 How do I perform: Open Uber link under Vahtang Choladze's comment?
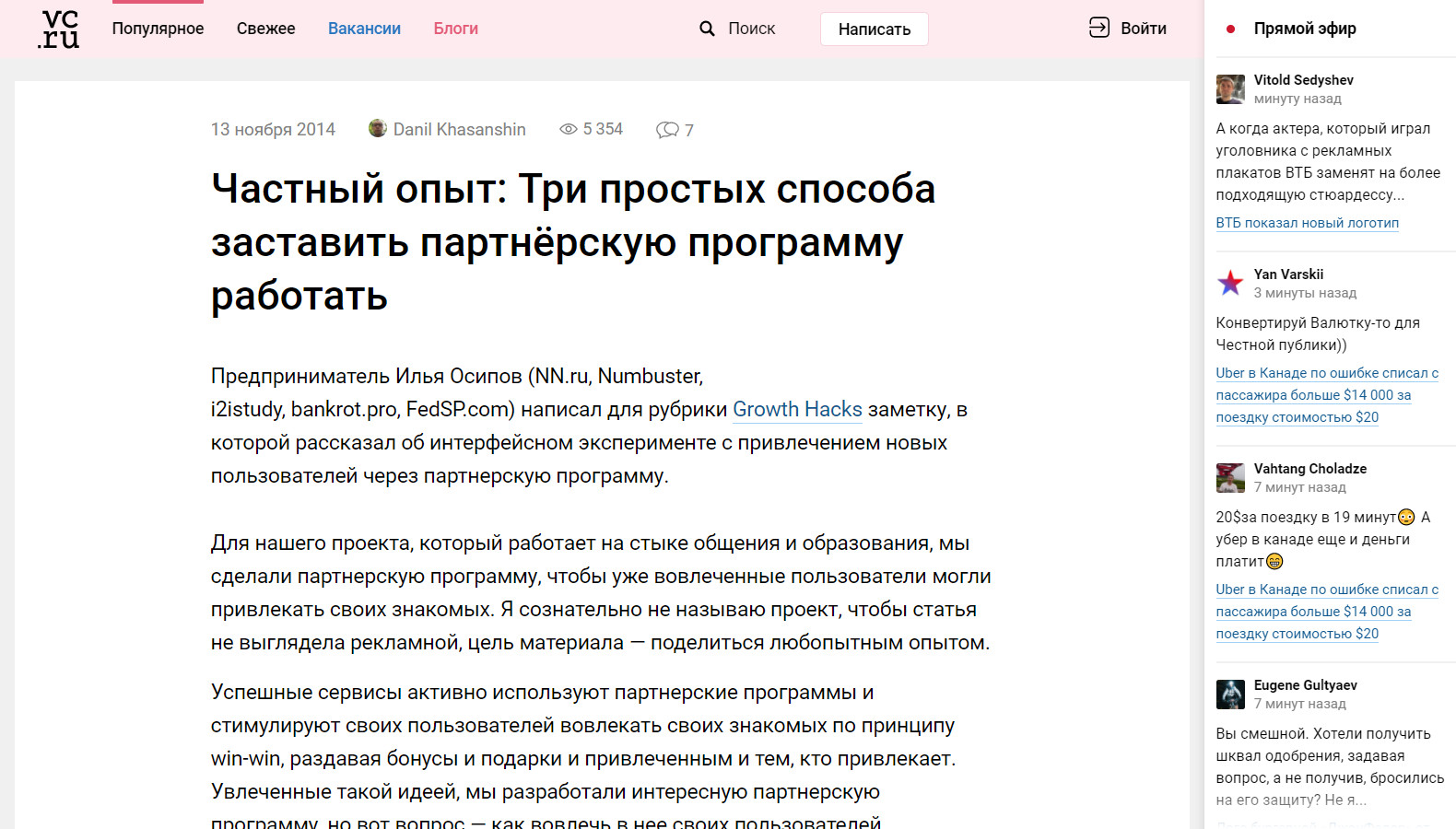1327,612
